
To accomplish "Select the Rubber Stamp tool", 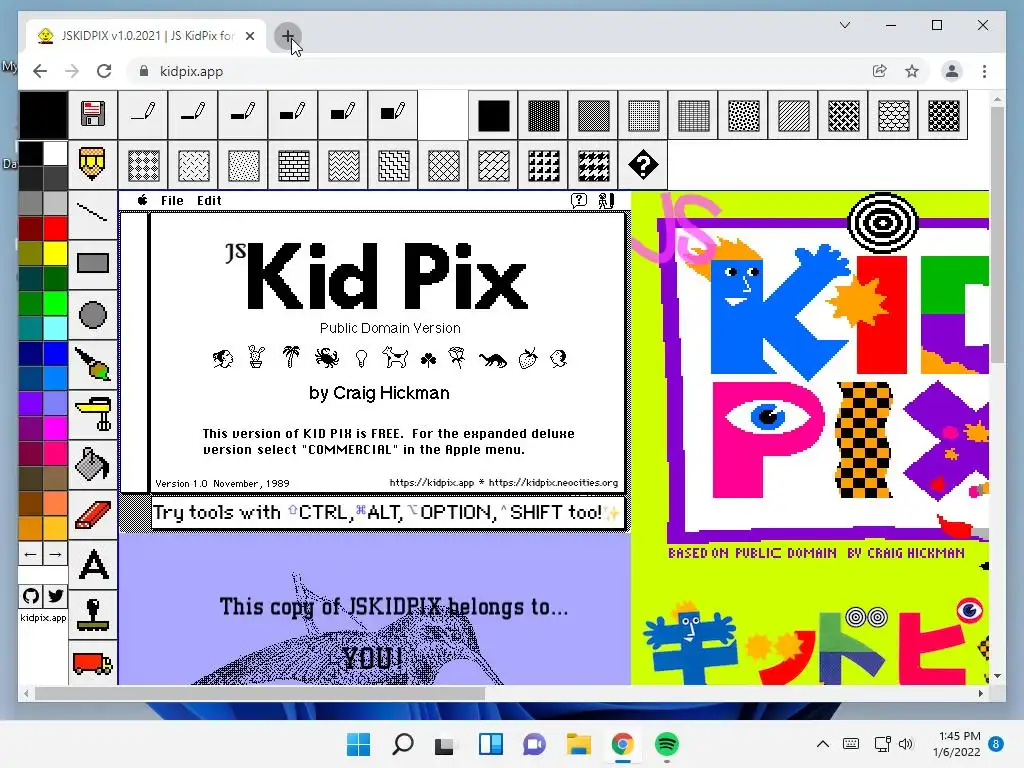I will [x=93, y=615].
